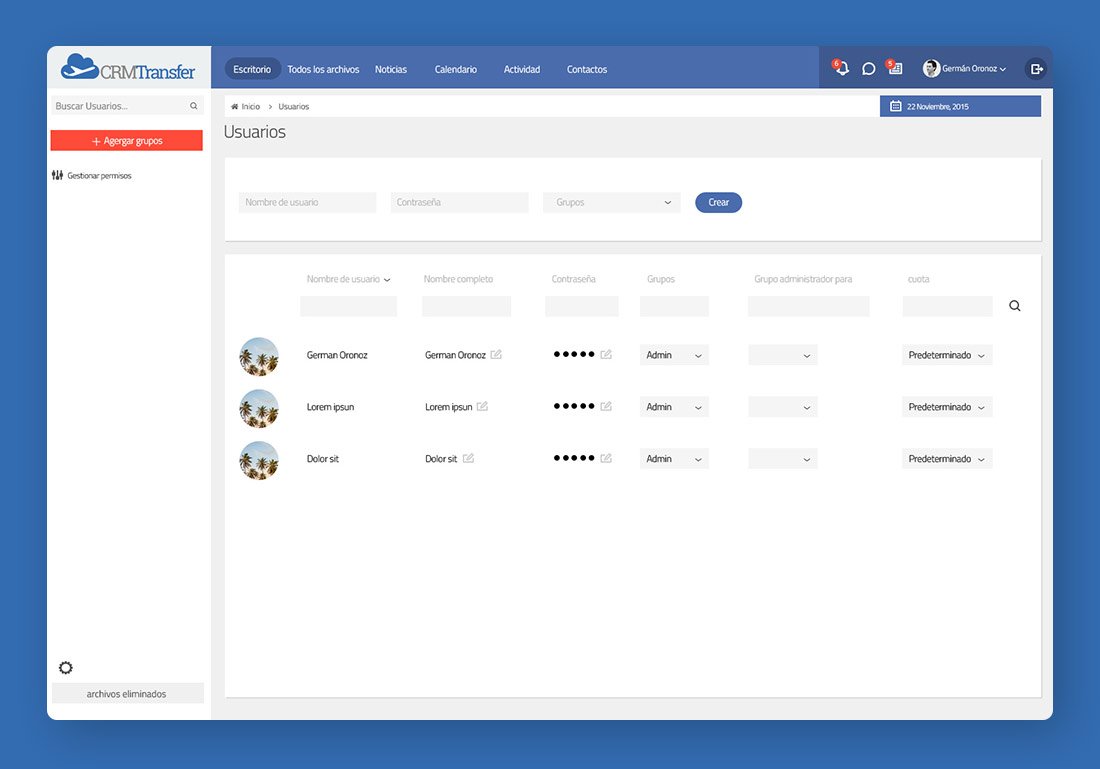Expand the Germán Oronoz account menu

click(x=974, y=69)
